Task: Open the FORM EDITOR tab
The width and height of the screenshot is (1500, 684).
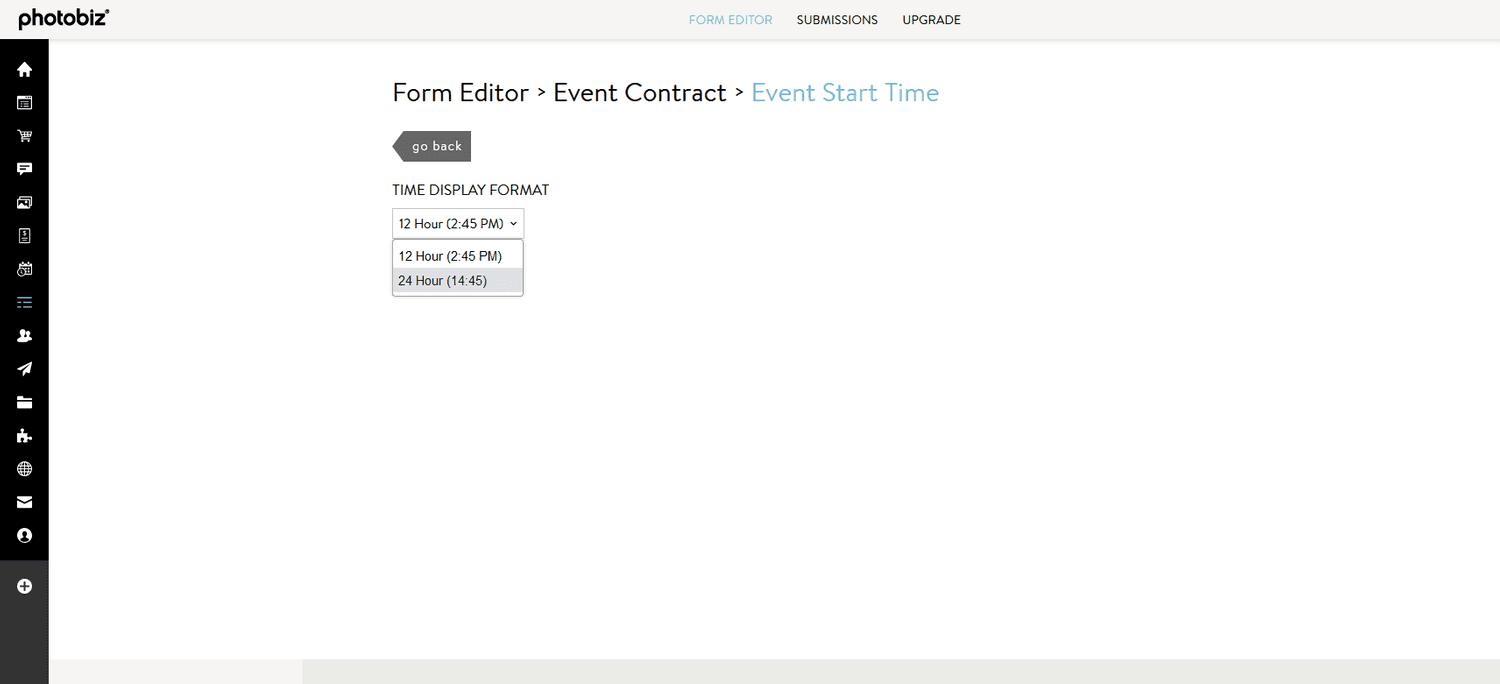Action: pos(730,19)
